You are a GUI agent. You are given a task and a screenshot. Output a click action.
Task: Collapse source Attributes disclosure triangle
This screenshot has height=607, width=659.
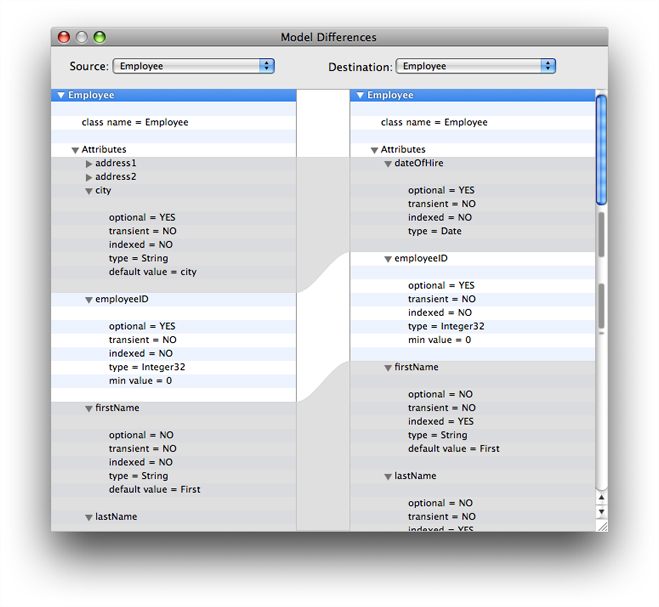click(75, 150)
